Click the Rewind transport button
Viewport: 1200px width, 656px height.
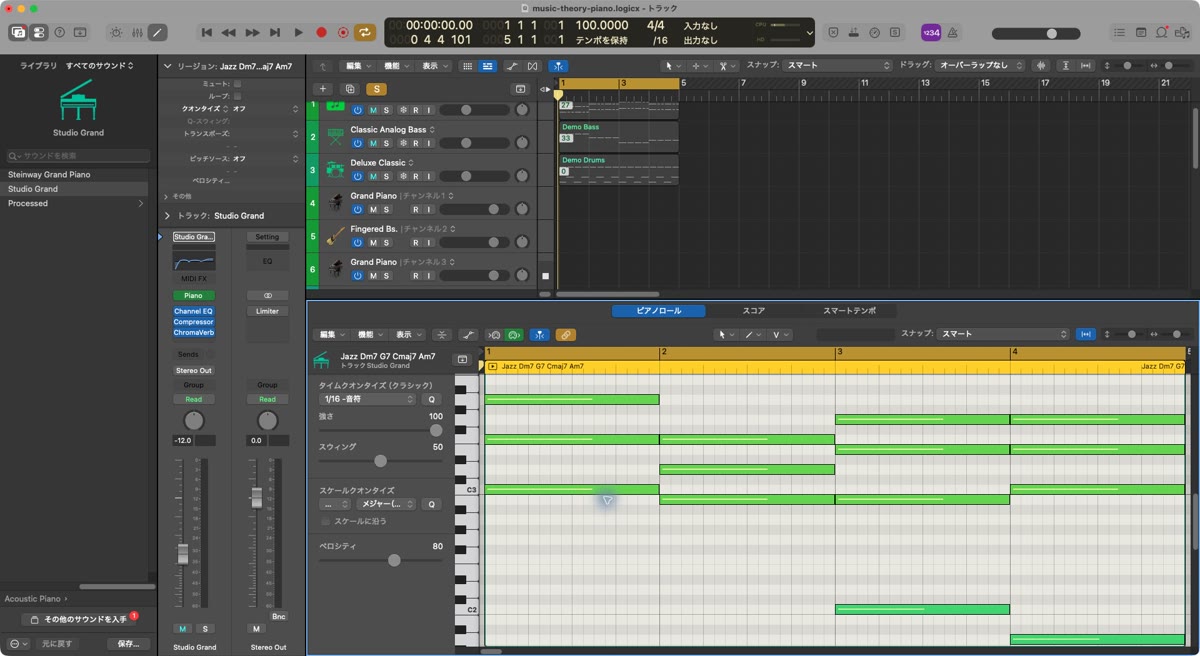229,32
